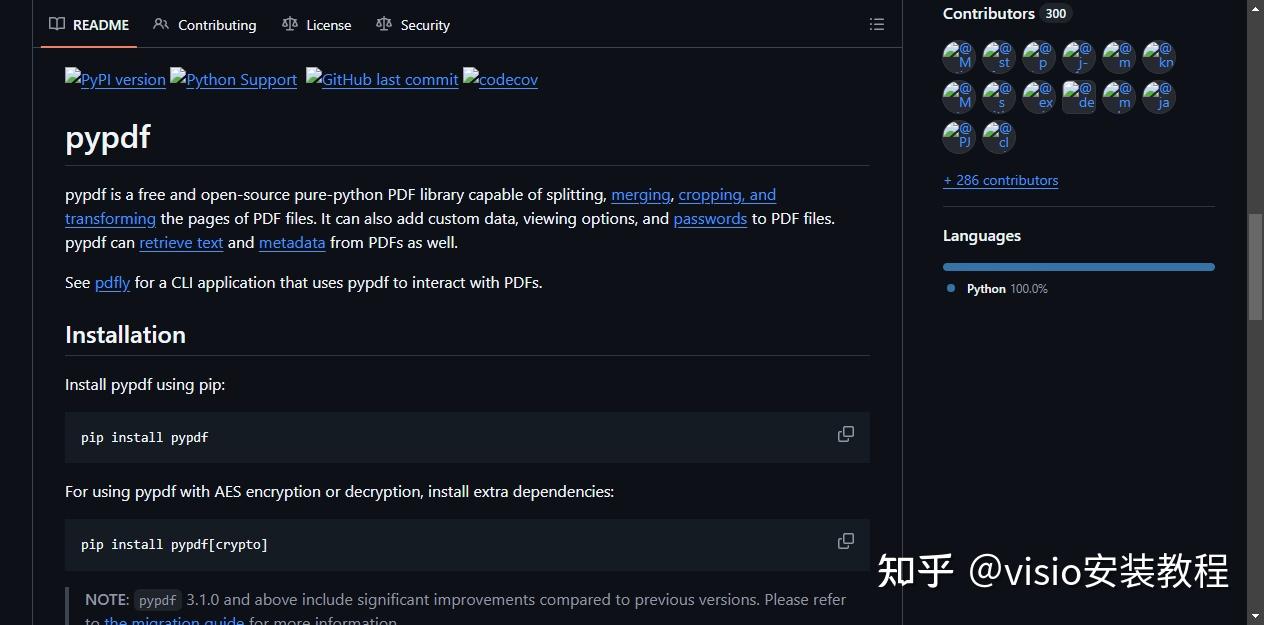
Task: Open the Python Support badge
Action: tap(233, 79)
